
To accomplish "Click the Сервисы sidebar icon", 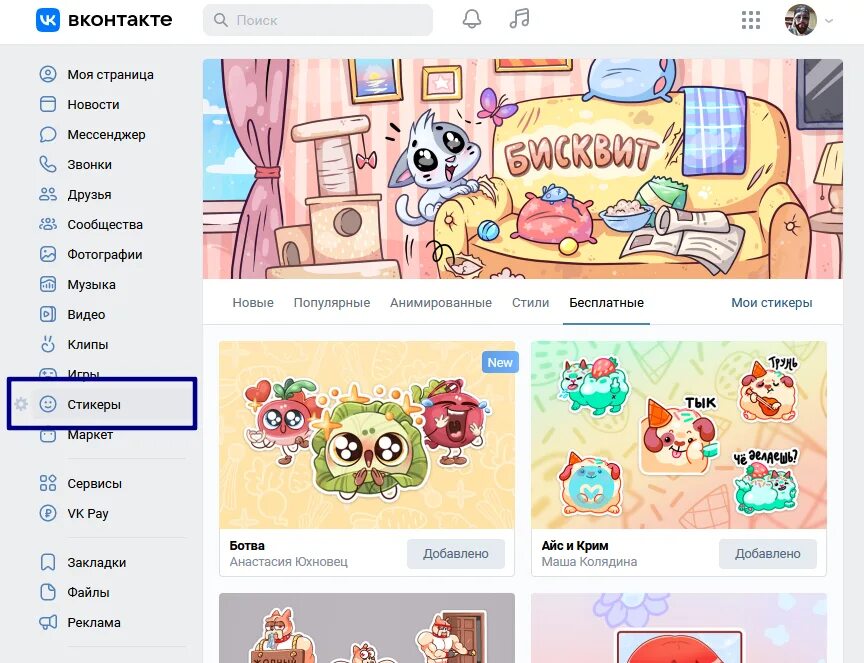I will tap(48, 483).
